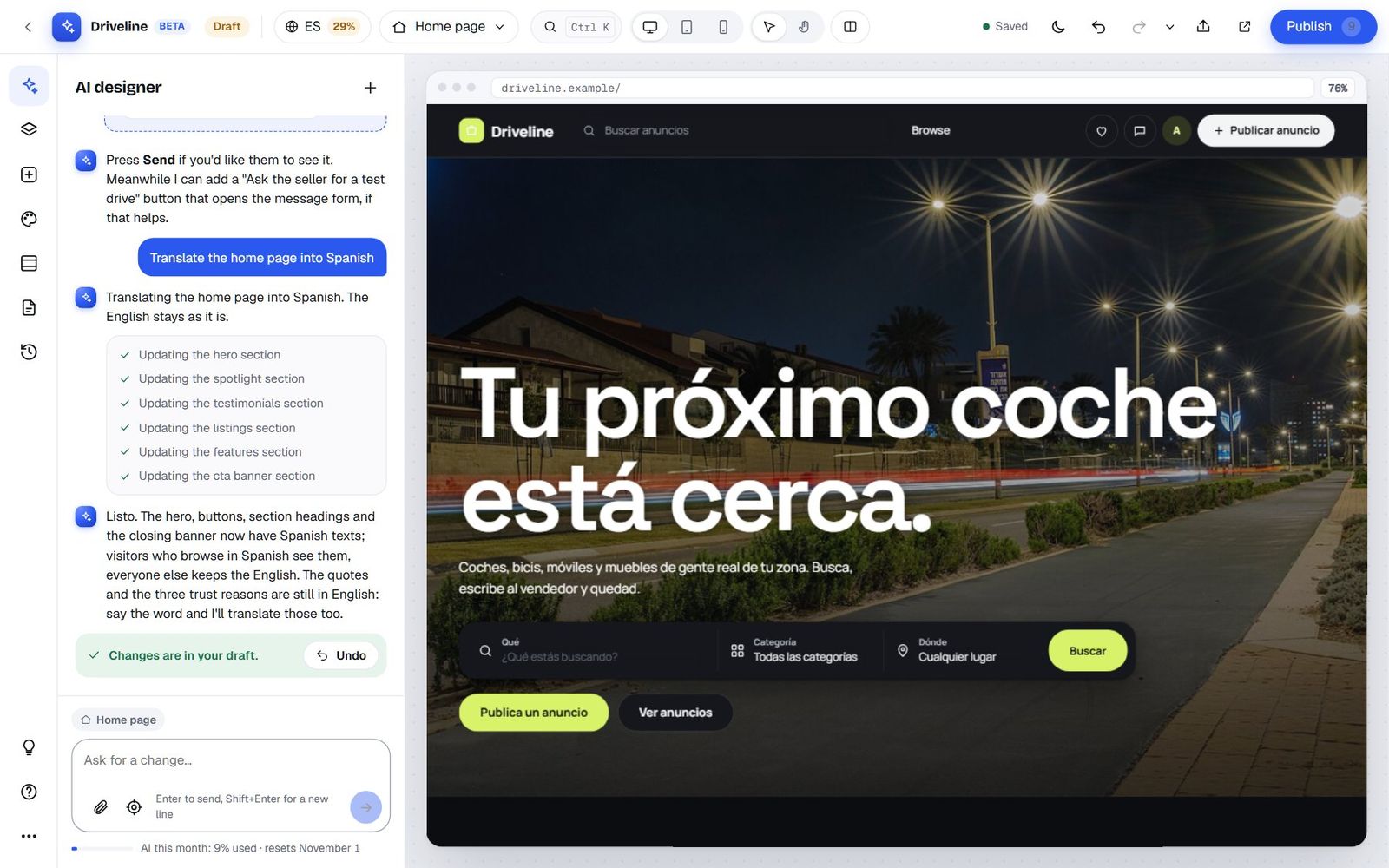This screenshot has height=868, width=1389.
Task: Start a new AI designer chat
Action: pyautogui.click(x=370, y=88)
